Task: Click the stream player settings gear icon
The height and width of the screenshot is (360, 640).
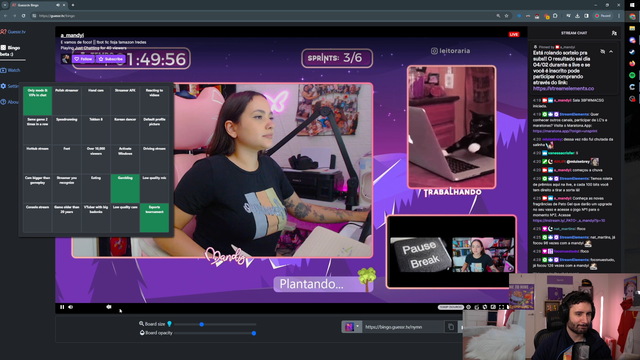Action: click(469, 307)
